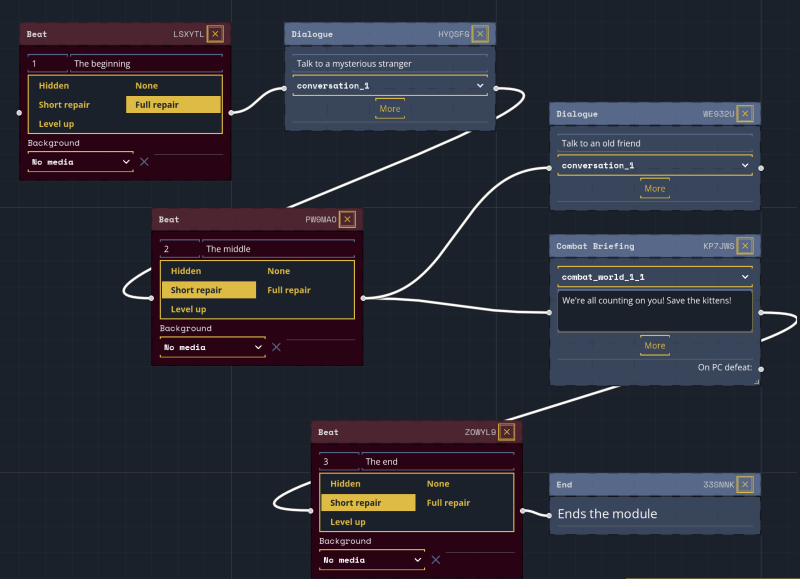Click More in Combat Briefing node
800x579 pixels.
(655, 345)
